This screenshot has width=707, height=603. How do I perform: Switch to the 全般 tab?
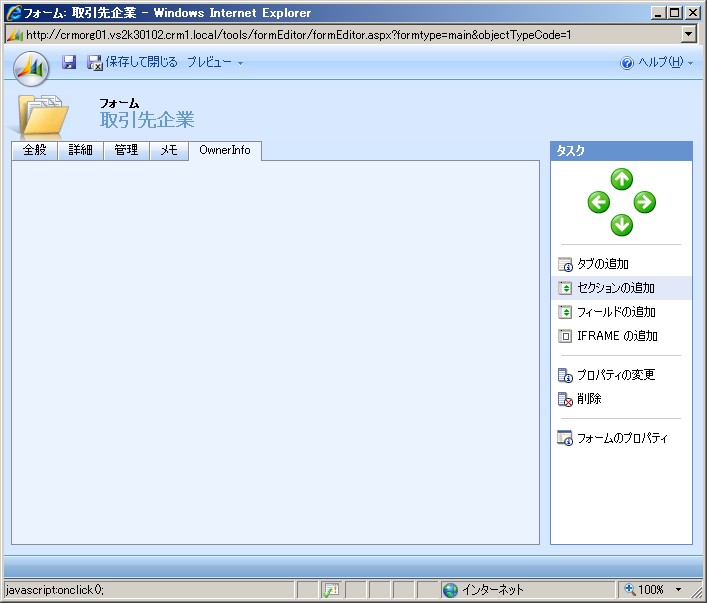(x=34, y=151)
